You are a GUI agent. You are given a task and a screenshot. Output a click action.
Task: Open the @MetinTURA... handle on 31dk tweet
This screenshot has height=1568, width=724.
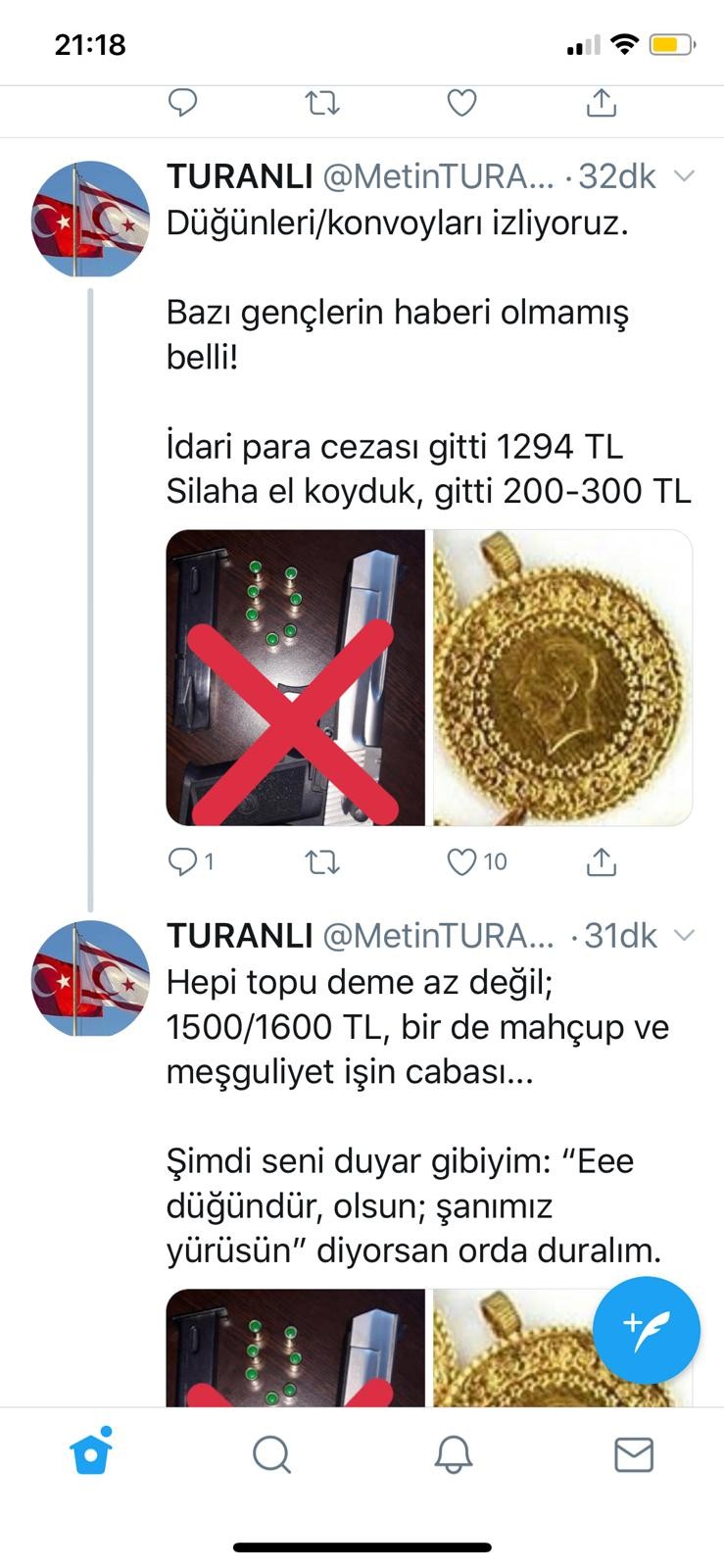click(x=439, y=936)
